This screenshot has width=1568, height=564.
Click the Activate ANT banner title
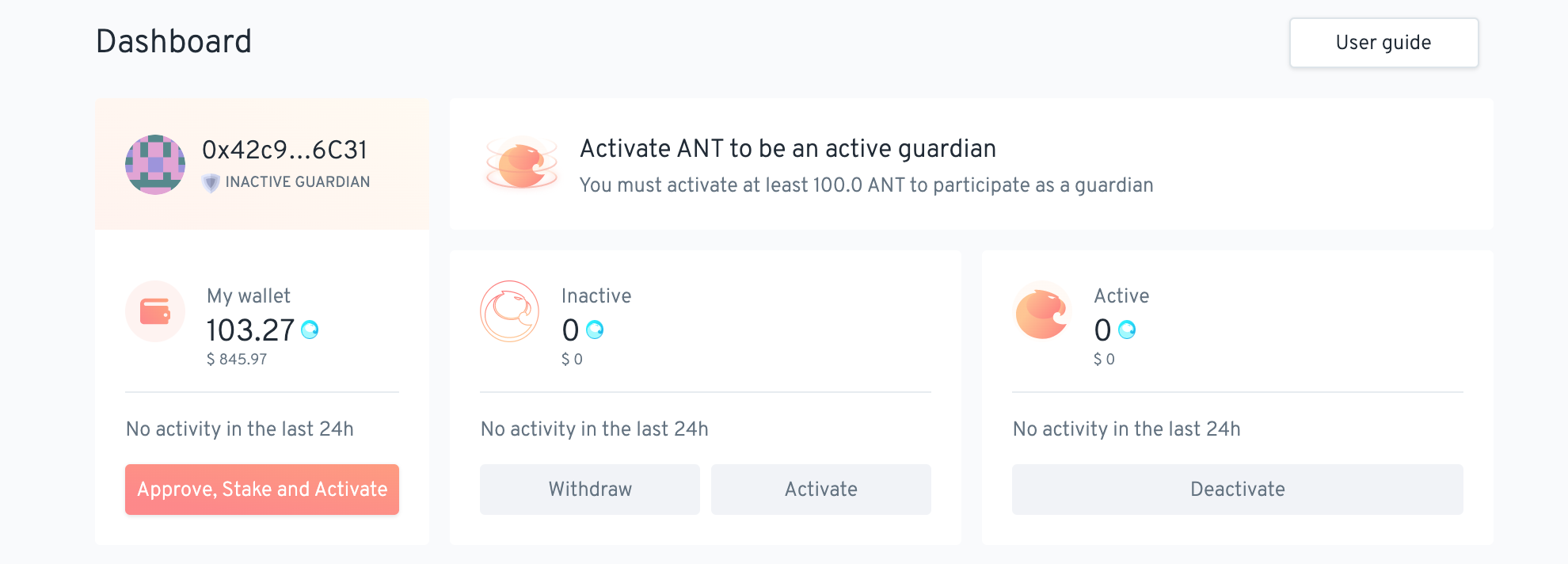coord(788,148)
